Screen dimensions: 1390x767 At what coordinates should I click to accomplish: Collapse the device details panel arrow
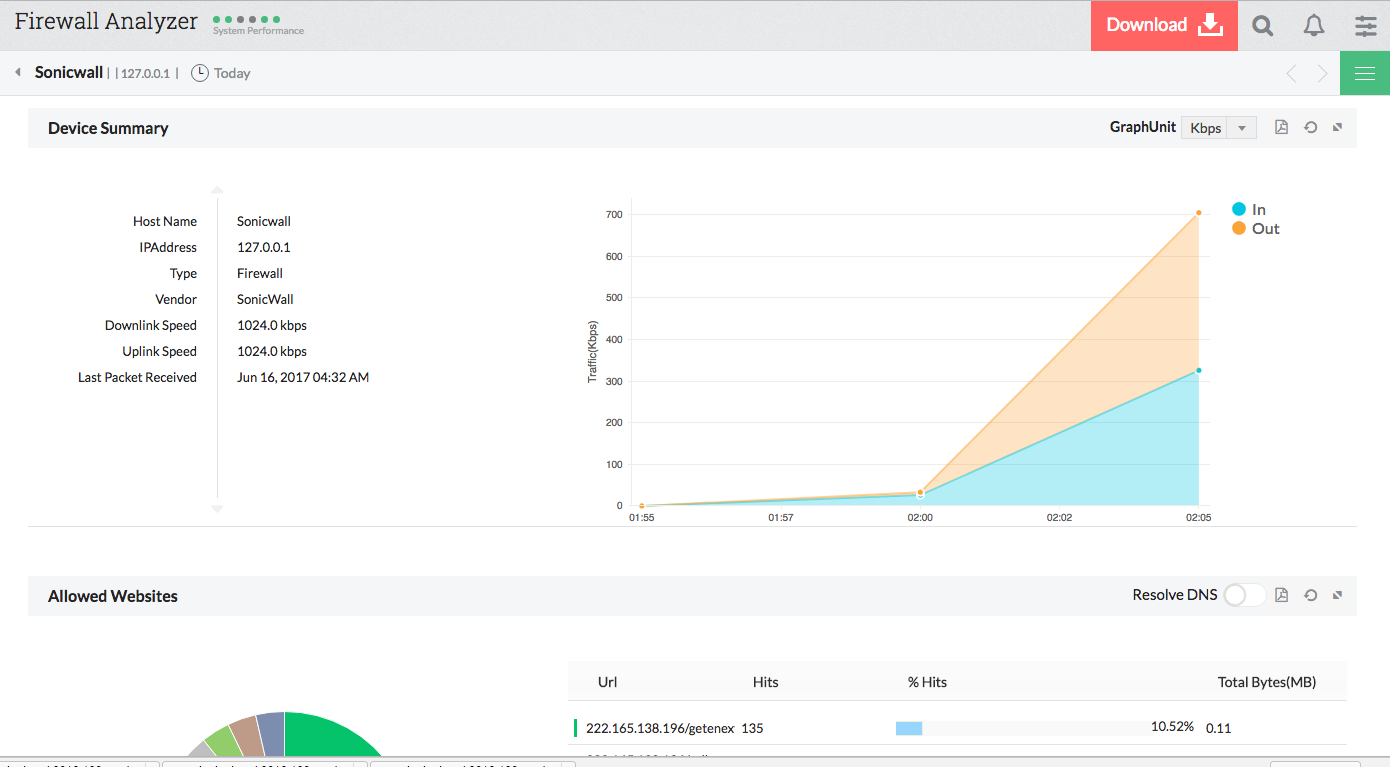point(217,189)
